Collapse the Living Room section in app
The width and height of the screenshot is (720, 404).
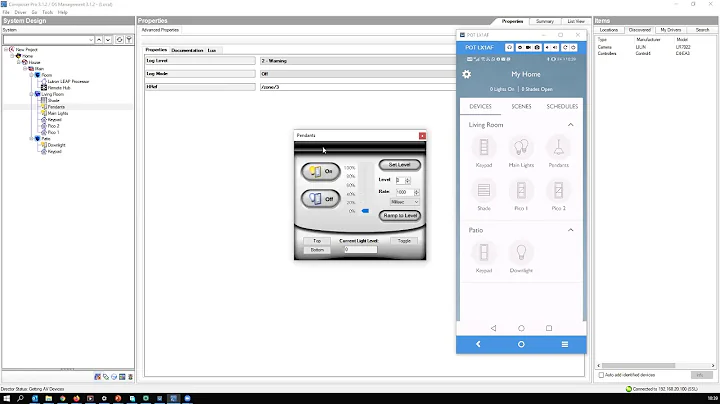(570, 125)
